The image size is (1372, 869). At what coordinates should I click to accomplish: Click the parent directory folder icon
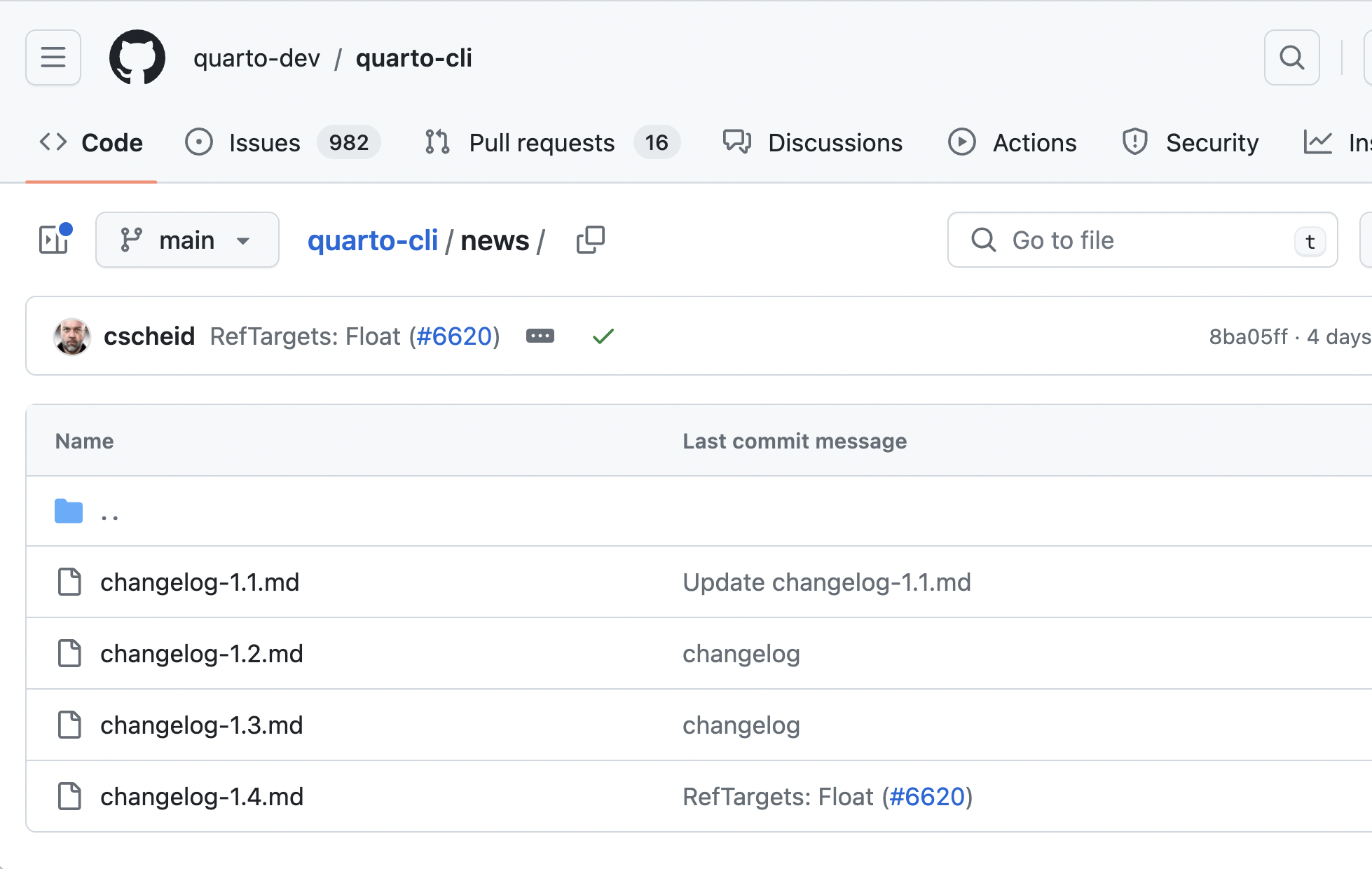pos(69,512)
